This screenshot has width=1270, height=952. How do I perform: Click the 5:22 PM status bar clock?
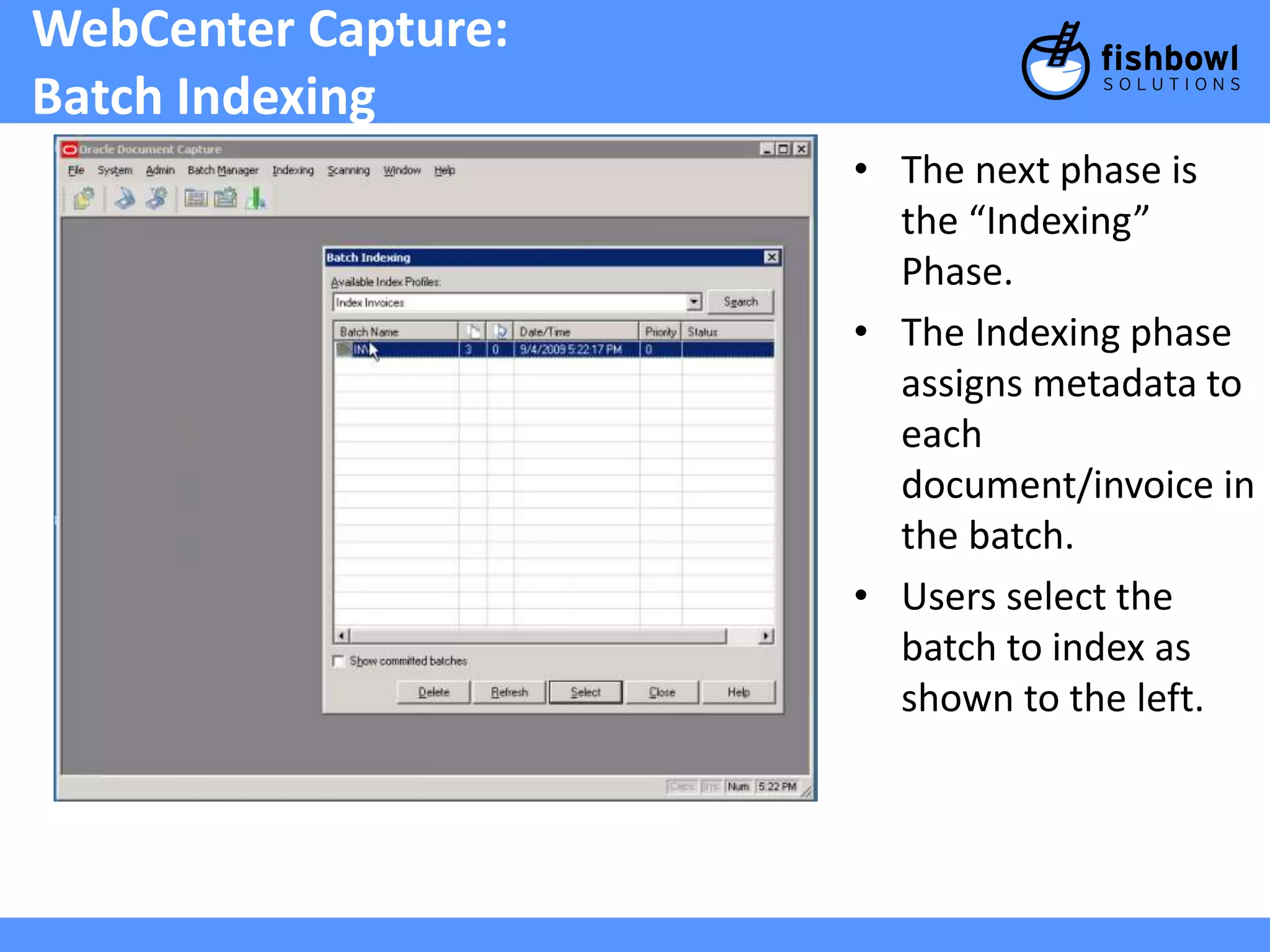[x=777, y=786]
